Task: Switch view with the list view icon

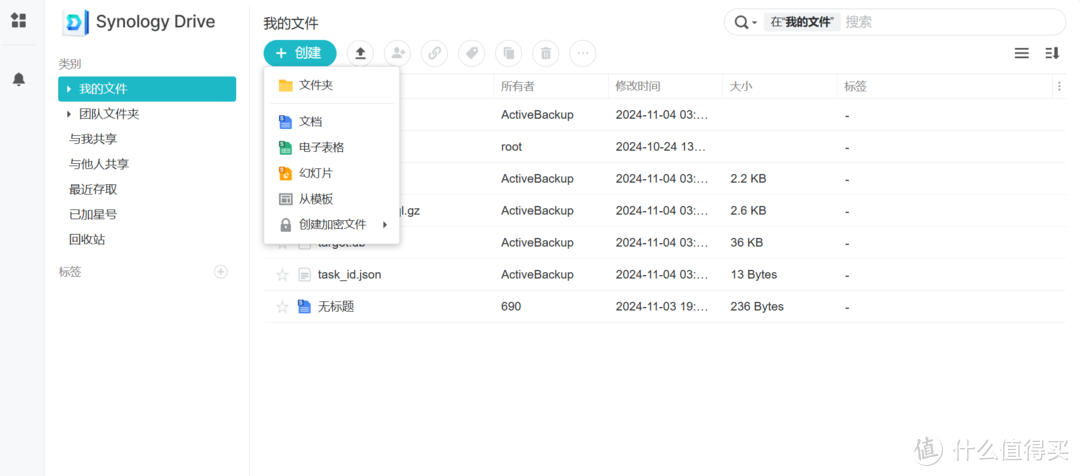Action: 1021,53
